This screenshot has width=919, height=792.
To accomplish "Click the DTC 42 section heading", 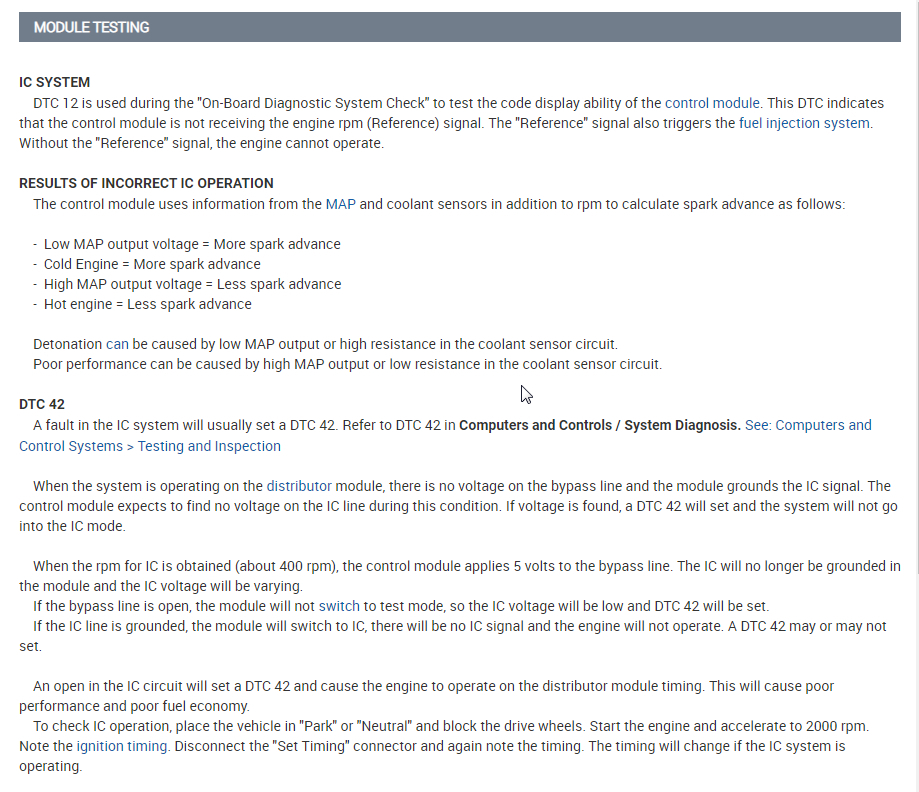I will click(x=42, y=405).
